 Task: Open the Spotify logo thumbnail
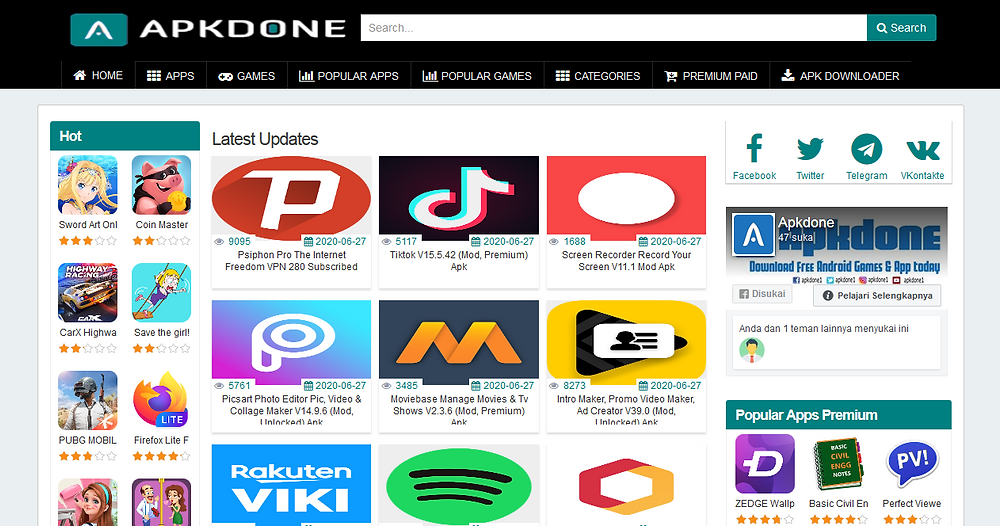pyautogui.click(x=459, y=485)
